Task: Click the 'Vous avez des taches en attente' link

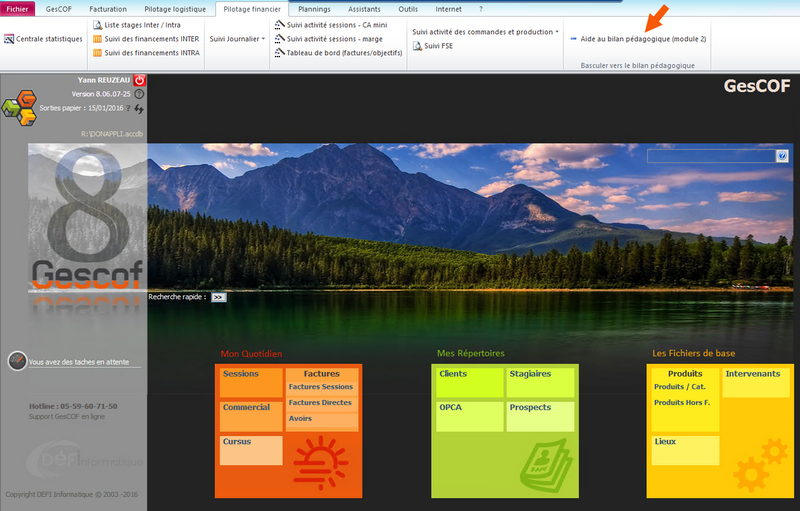Action: pyautogui.click(x=79, y=362)
